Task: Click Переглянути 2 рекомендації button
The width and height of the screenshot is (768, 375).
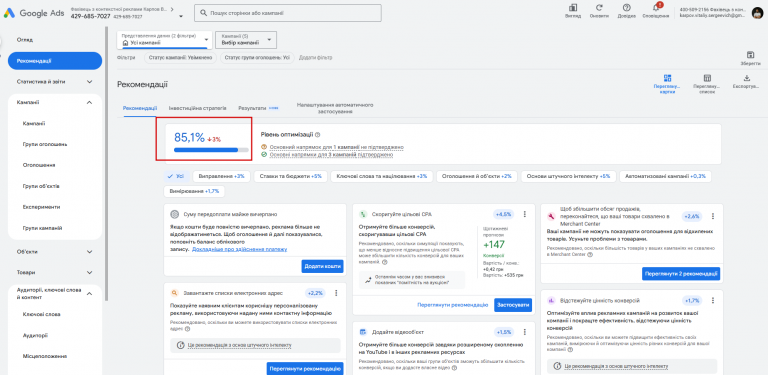Action: [681, 274]
